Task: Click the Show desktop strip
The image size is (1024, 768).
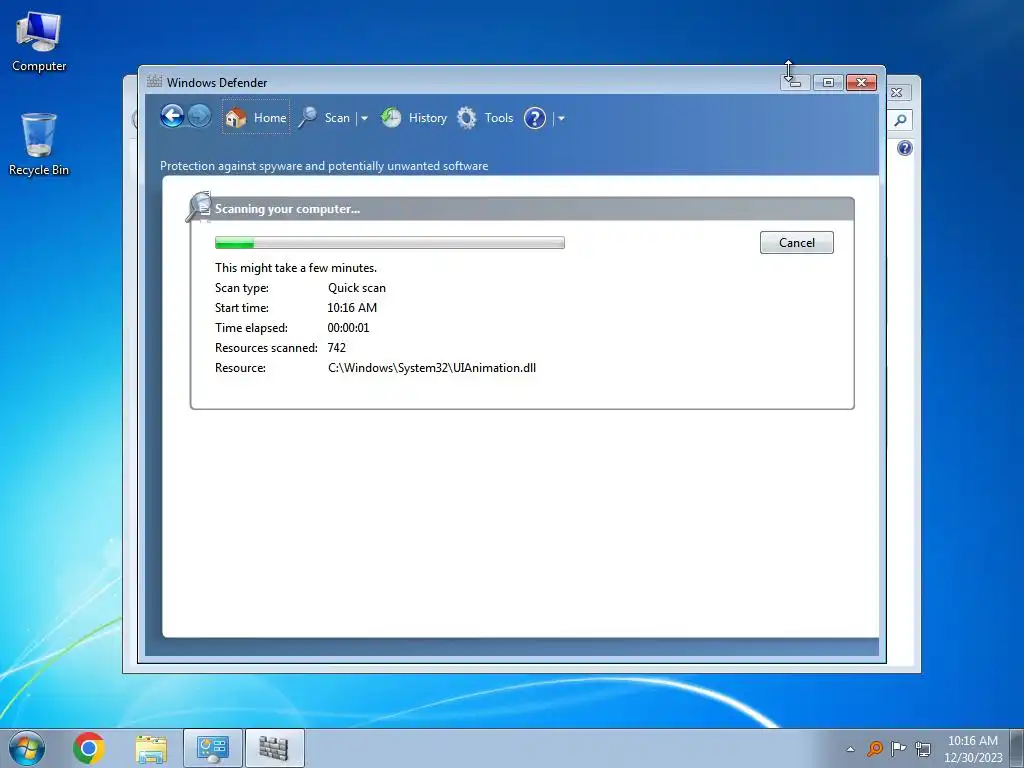Action: pyautogui.click(x=1017, y=748)
